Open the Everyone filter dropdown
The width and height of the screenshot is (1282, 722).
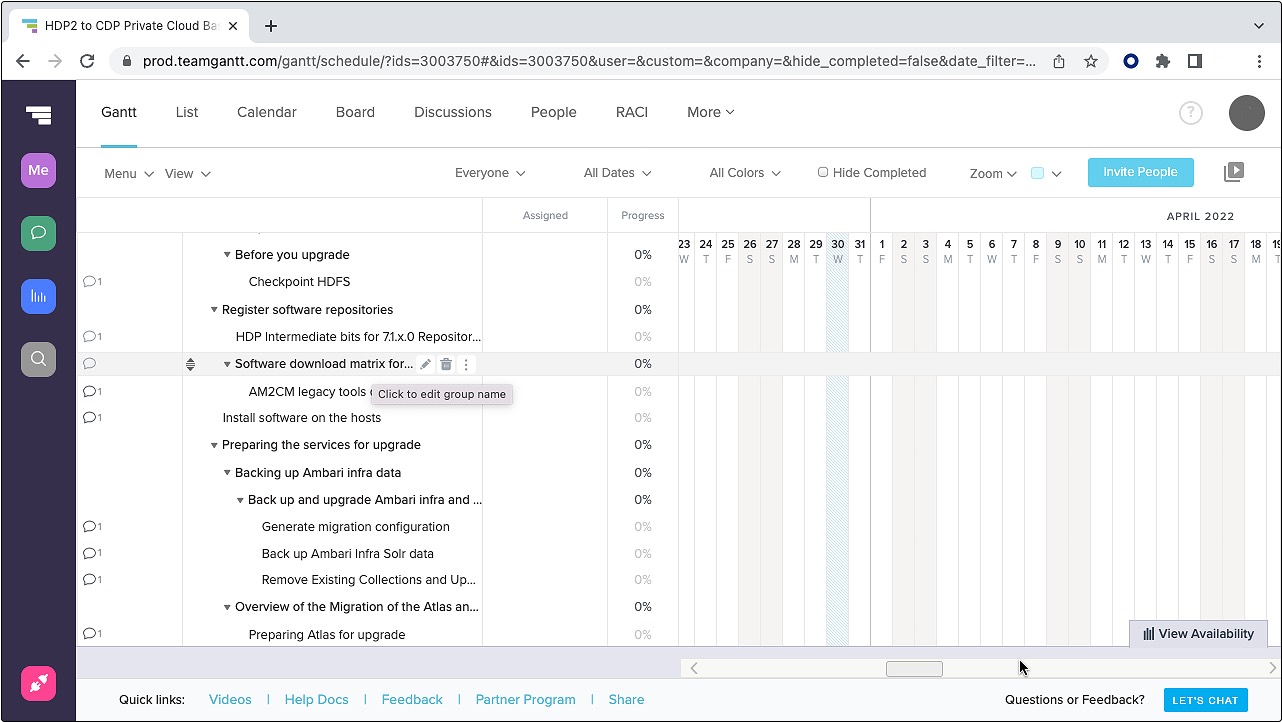pos(490,173)
